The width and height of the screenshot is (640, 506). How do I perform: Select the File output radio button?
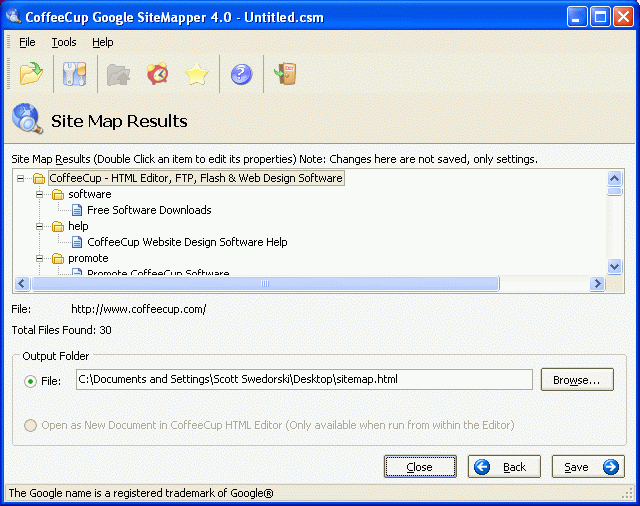click(30, 381)
